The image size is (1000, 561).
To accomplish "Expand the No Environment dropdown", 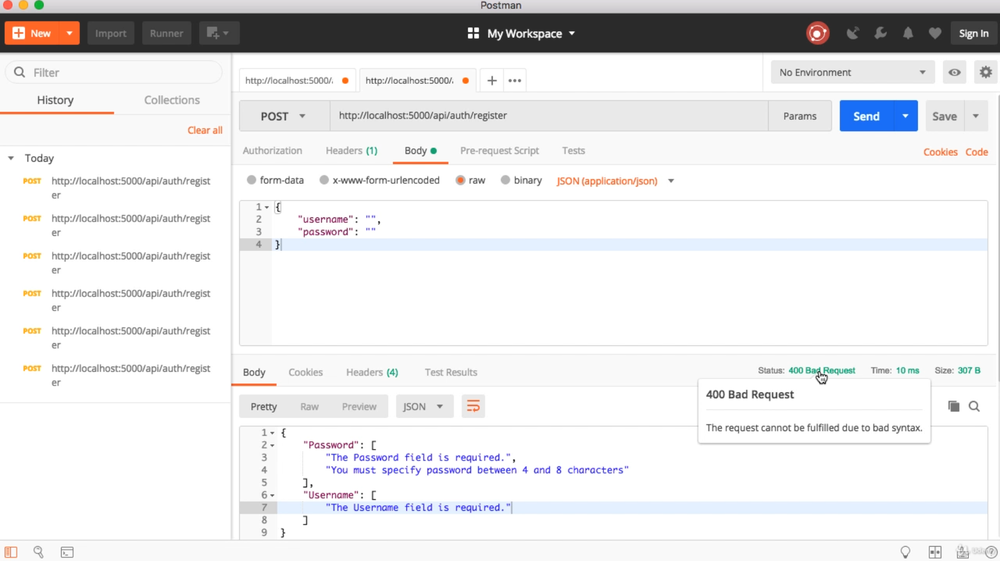I will [852, 72].
